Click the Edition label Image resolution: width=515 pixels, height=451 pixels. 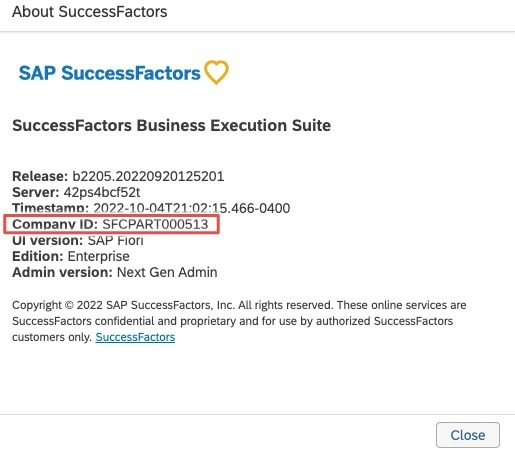38,256
